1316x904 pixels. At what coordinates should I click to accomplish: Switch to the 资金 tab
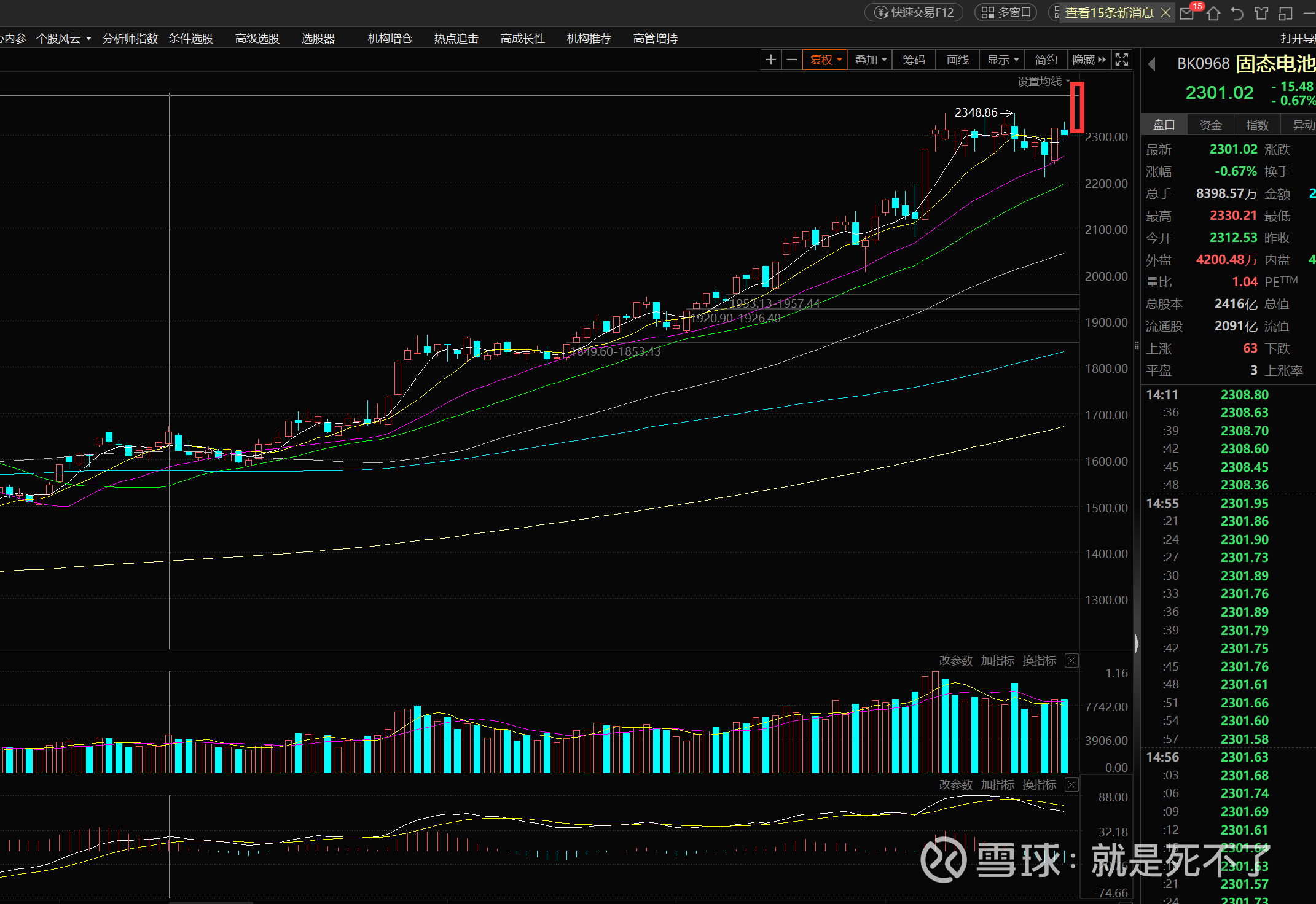point(1210,125)
